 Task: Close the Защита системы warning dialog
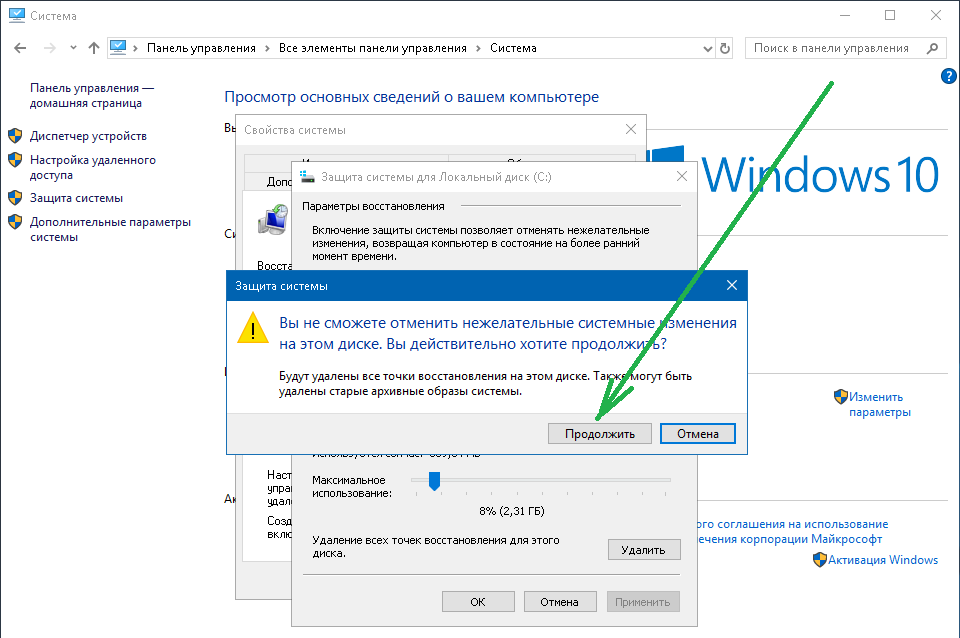(732, 285)
